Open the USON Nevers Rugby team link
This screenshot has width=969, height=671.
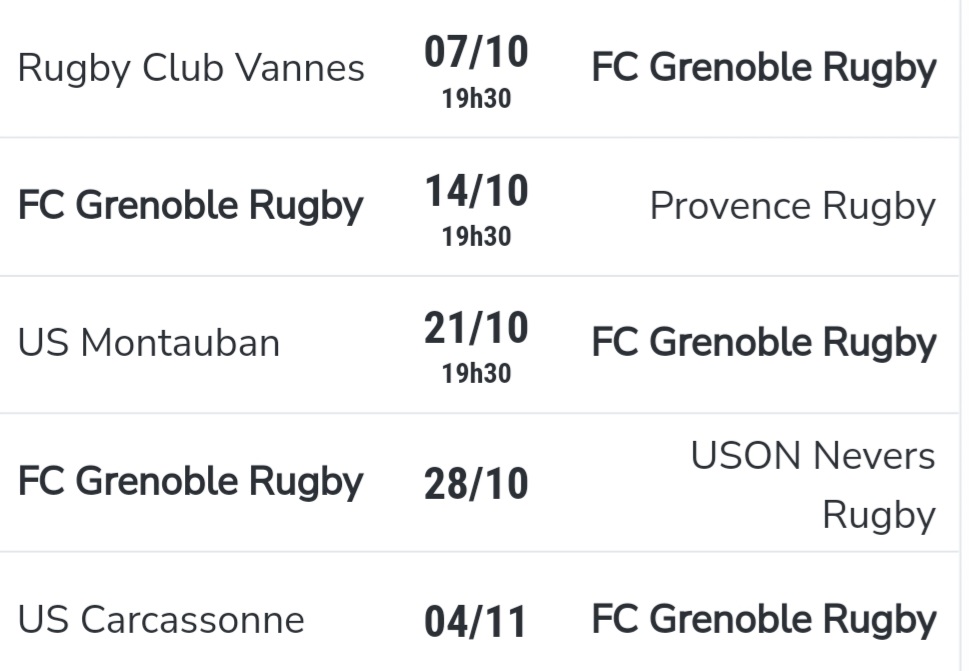click(x=813, y=485)
